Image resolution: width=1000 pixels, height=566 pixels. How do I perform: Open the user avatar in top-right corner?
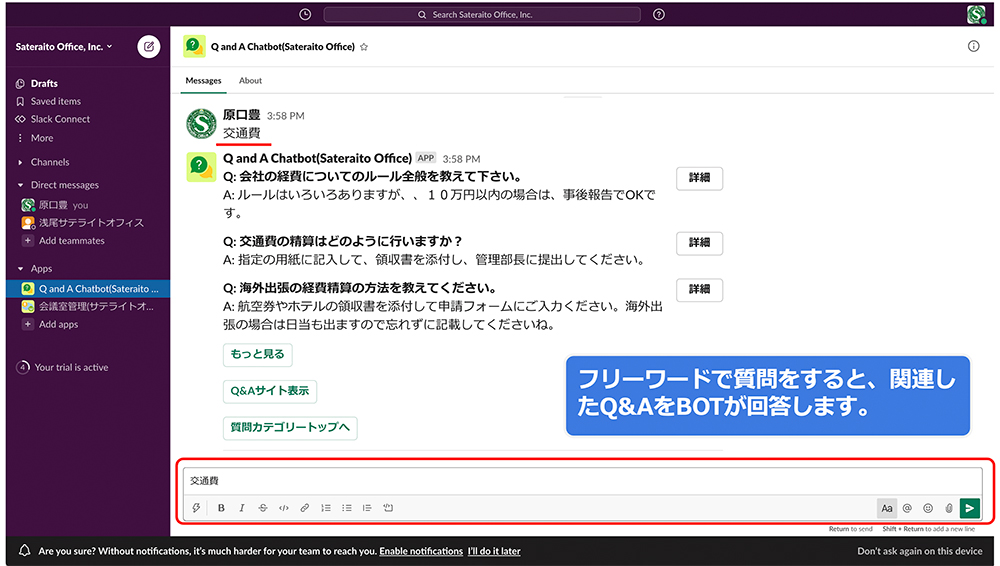click(976, 14)
